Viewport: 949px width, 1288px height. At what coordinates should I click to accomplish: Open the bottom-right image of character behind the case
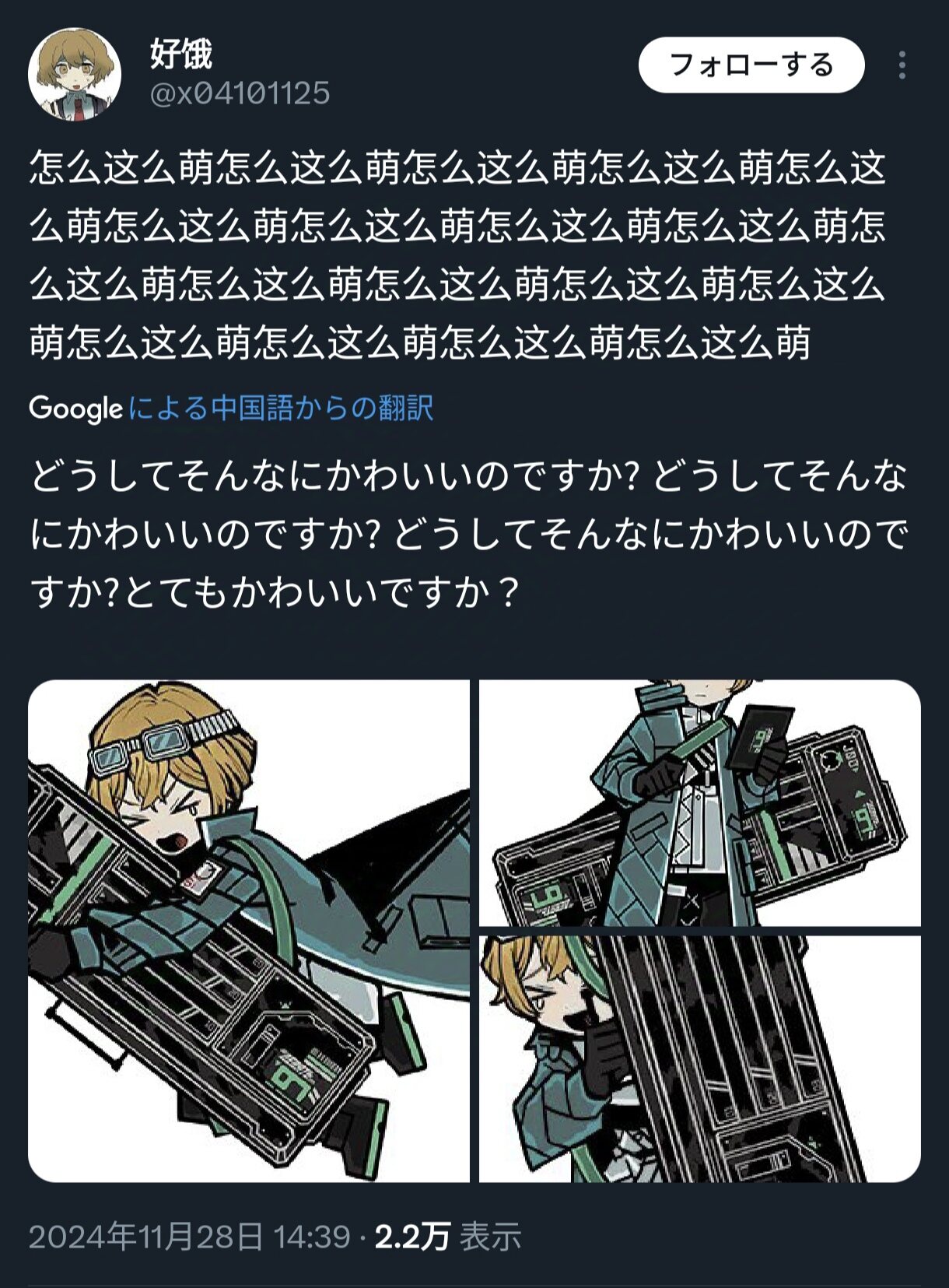coord(700,1059)
